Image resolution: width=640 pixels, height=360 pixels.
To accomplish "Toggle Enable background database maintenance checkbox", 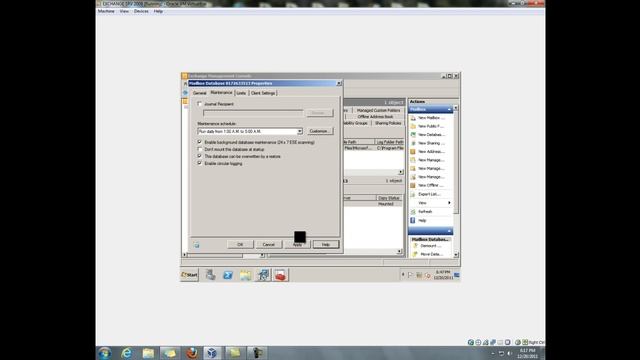I will click(x=200, y=142).
